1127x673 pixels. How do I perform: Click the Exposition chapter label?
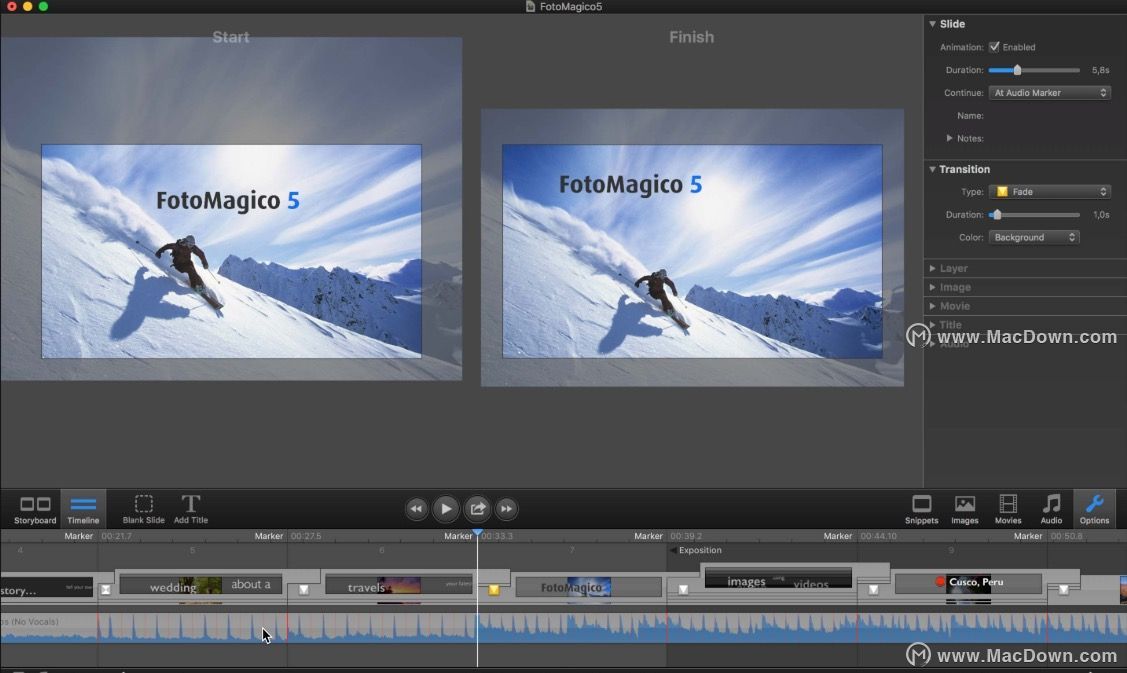(699, 550)
